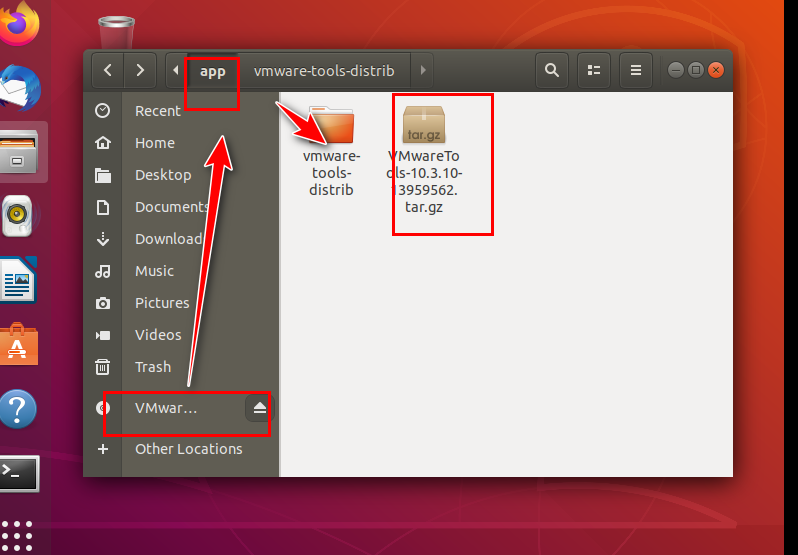Click the VMwareTools-10.3.10-13959562.tar.gz filename
798x555 pixels.
tap(424, 181)
